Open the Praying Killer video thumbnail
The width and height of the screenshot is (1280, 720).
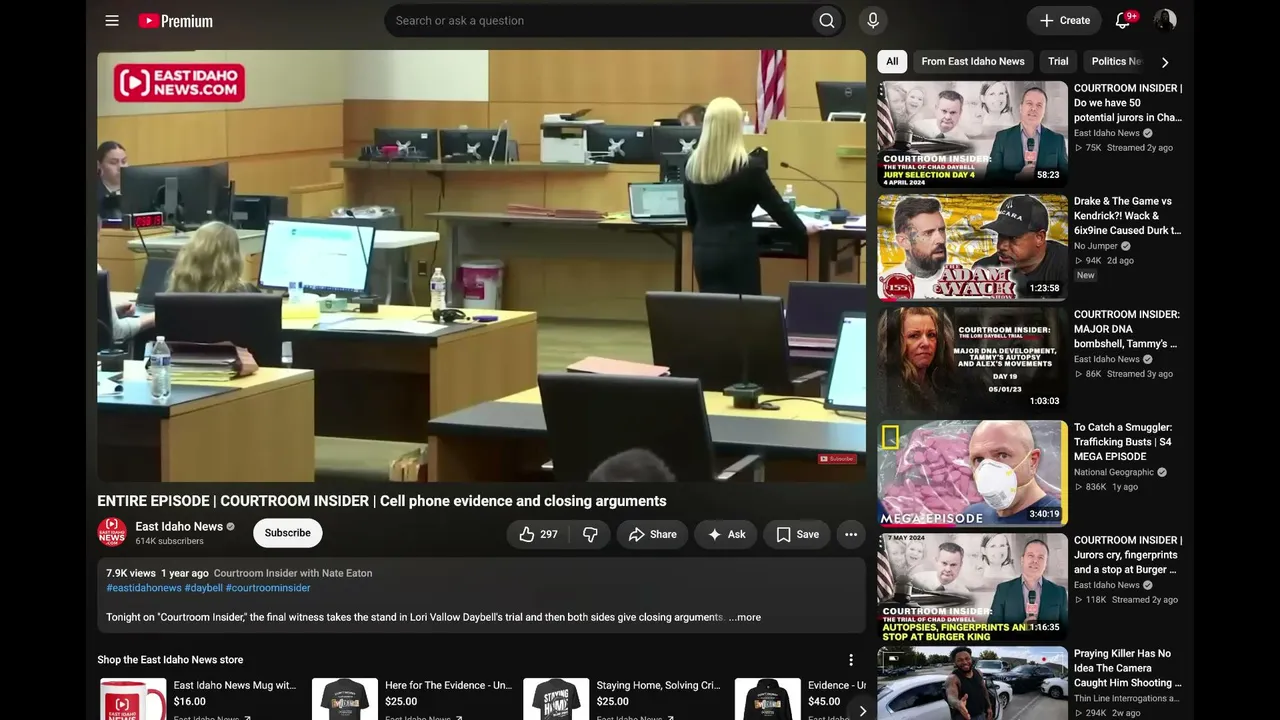[x=973, y=683]
